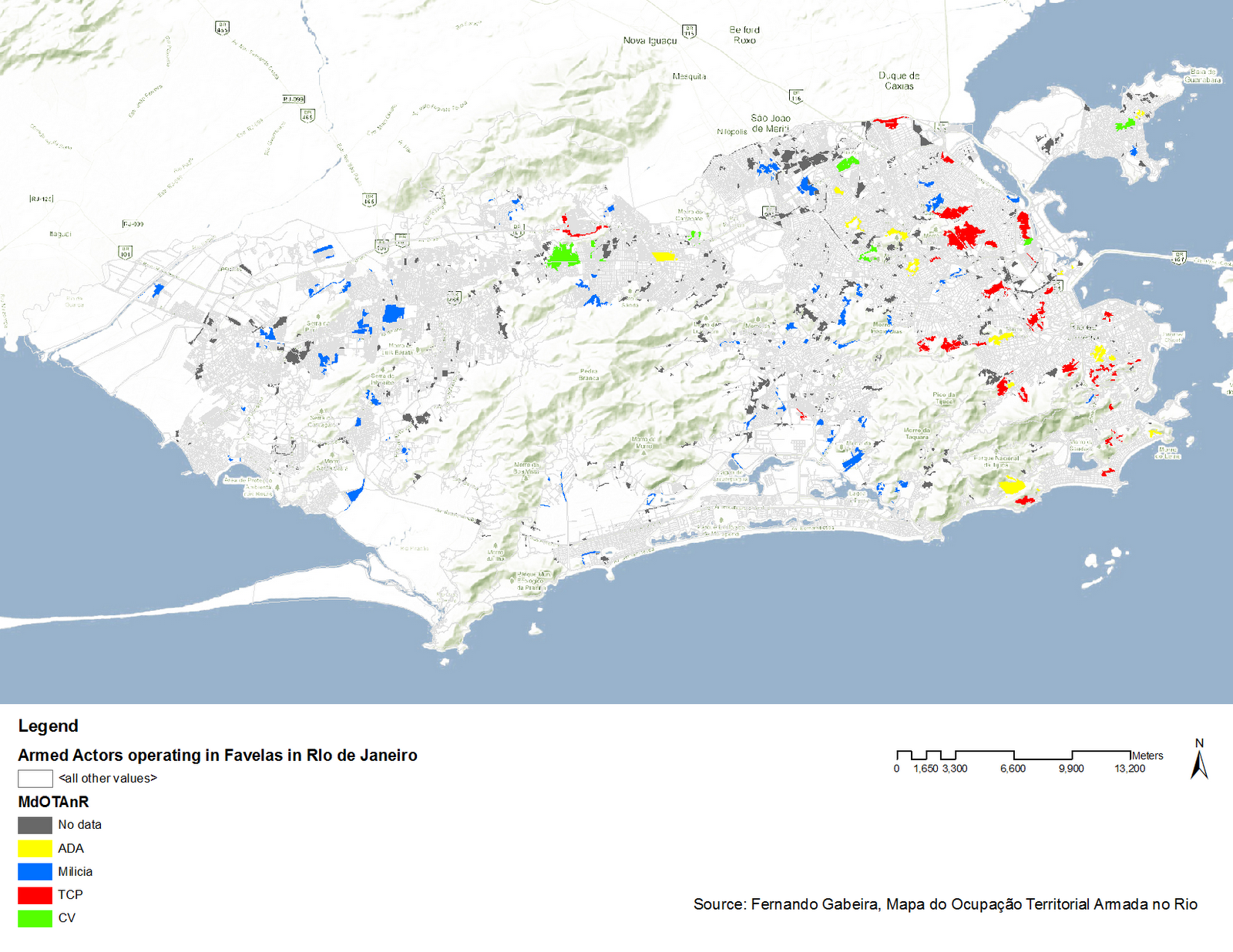Click the large yellow ADA polygon near south coast

1010,485
